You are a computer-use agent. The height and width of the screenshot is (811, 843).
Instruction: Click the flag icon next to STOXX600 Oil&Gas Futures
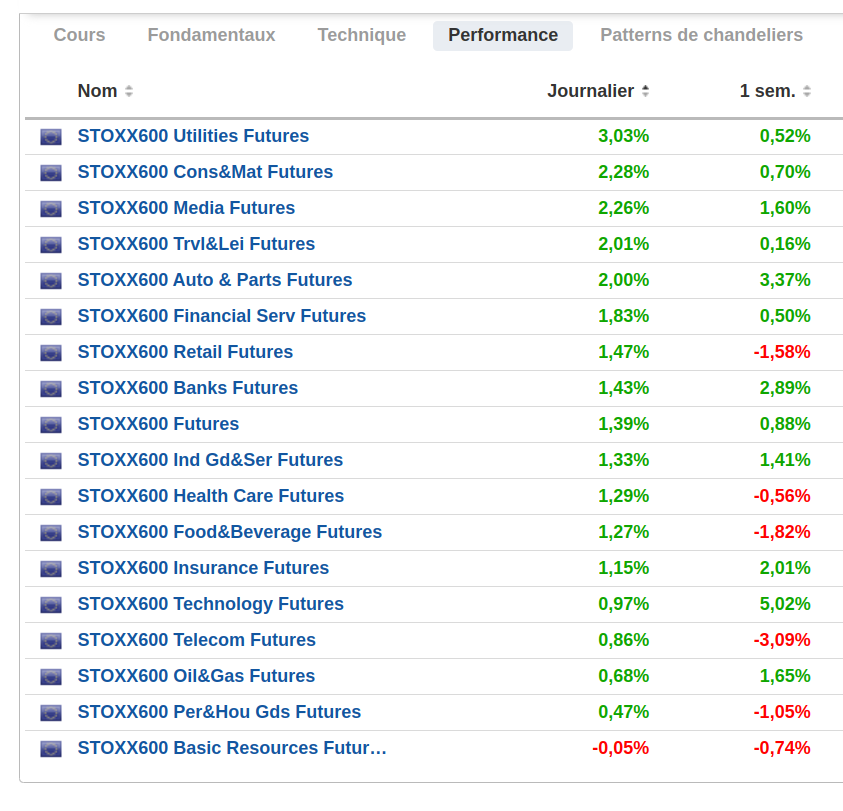[51, 677]
